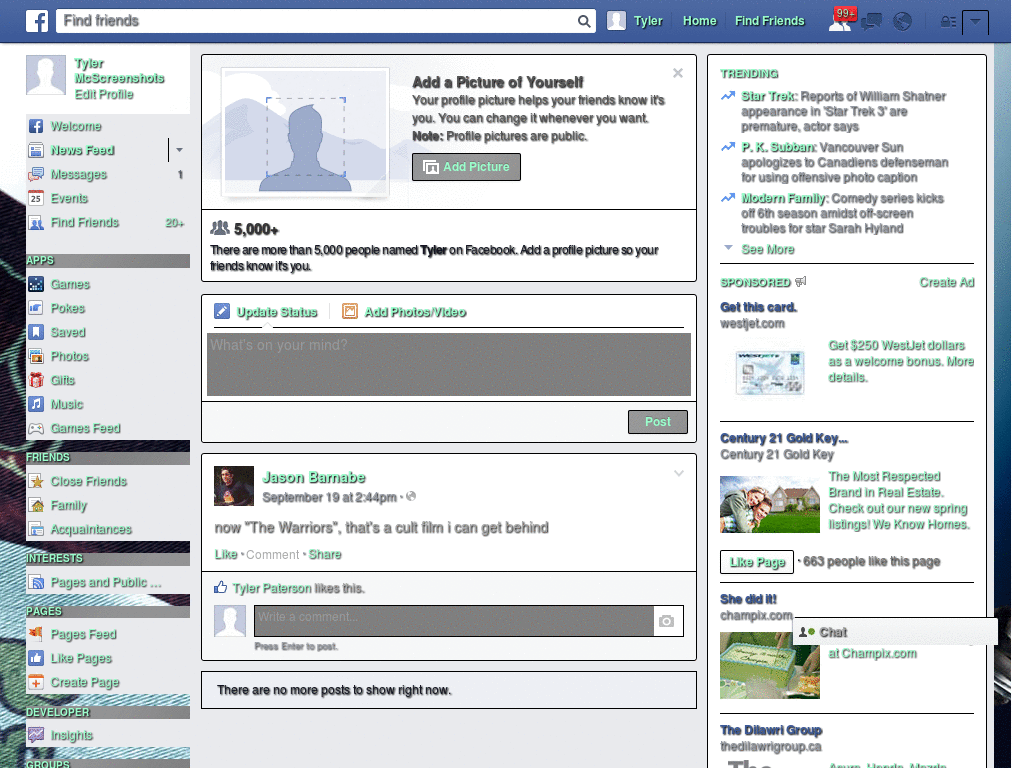Open the Chat bar icon
Screen dimensions: 1024x768
point(804,632)
